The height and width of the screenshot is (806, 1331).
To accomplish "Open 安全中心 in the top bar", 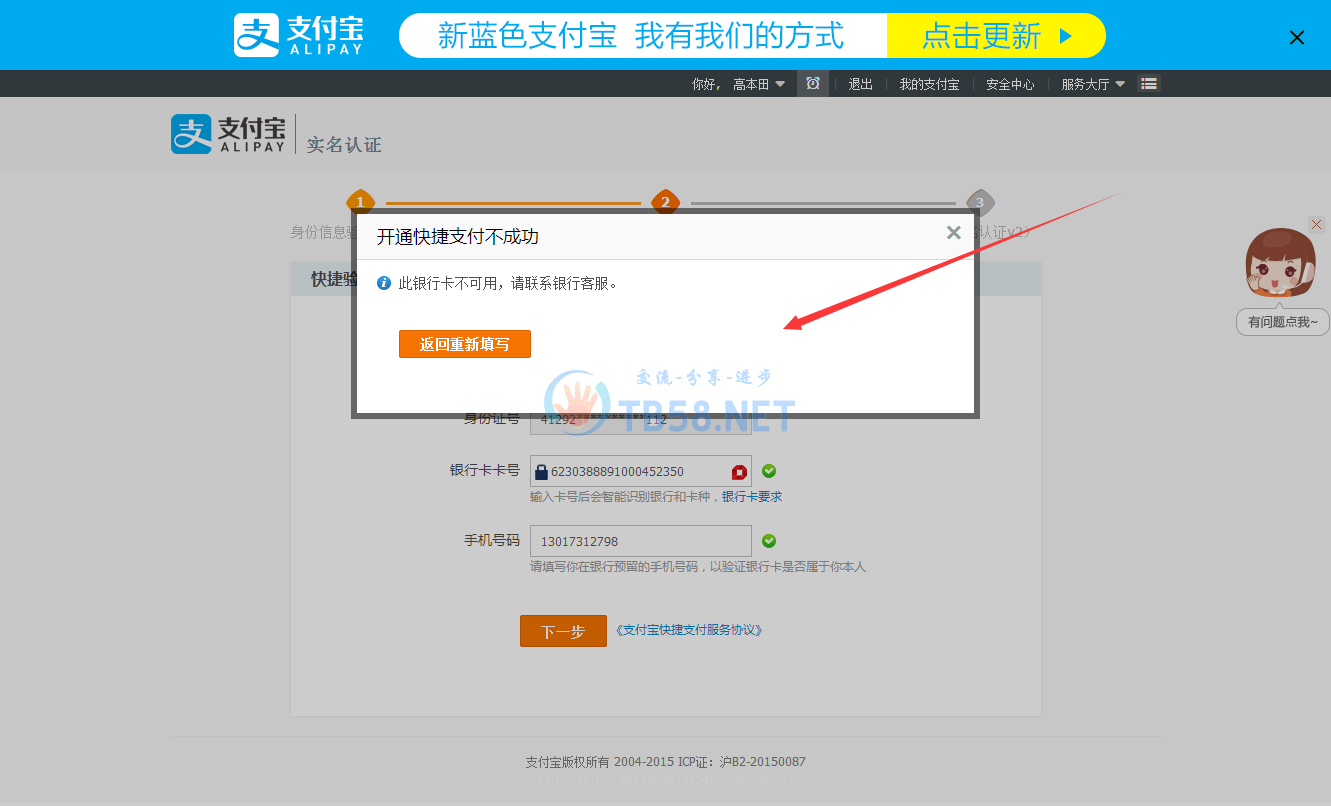I will pyautogui.click(x=1010, y=84).
